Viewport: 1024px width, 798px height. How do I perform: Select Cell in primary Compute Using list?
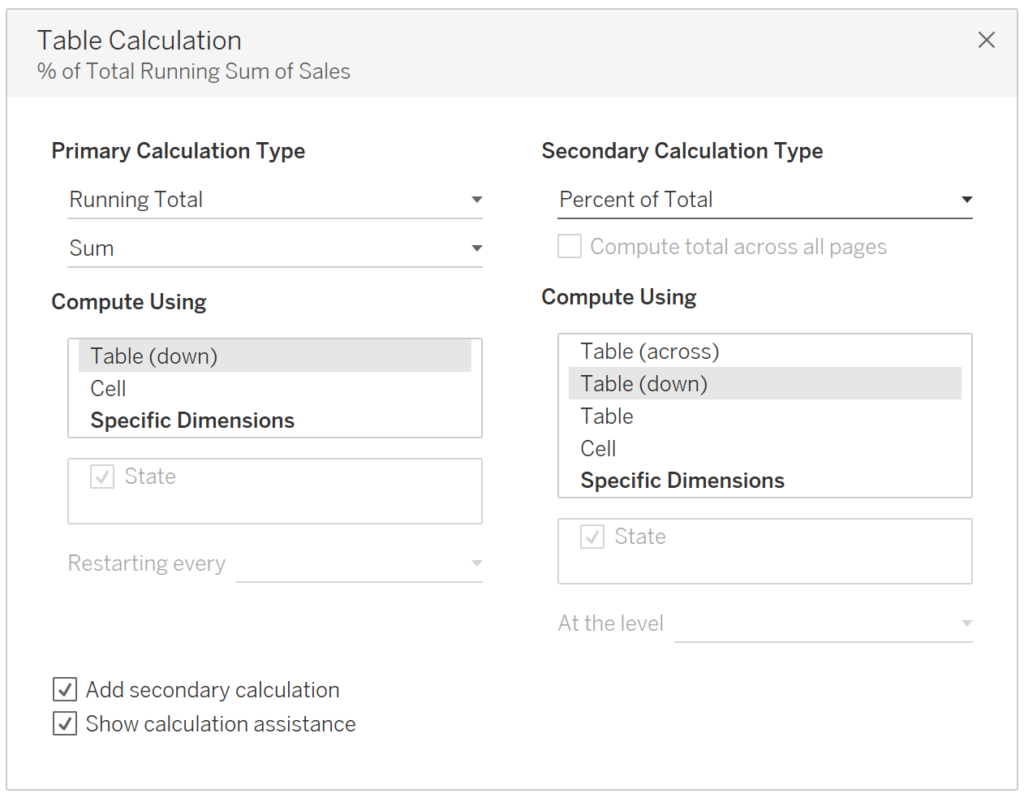coord(108,388)
